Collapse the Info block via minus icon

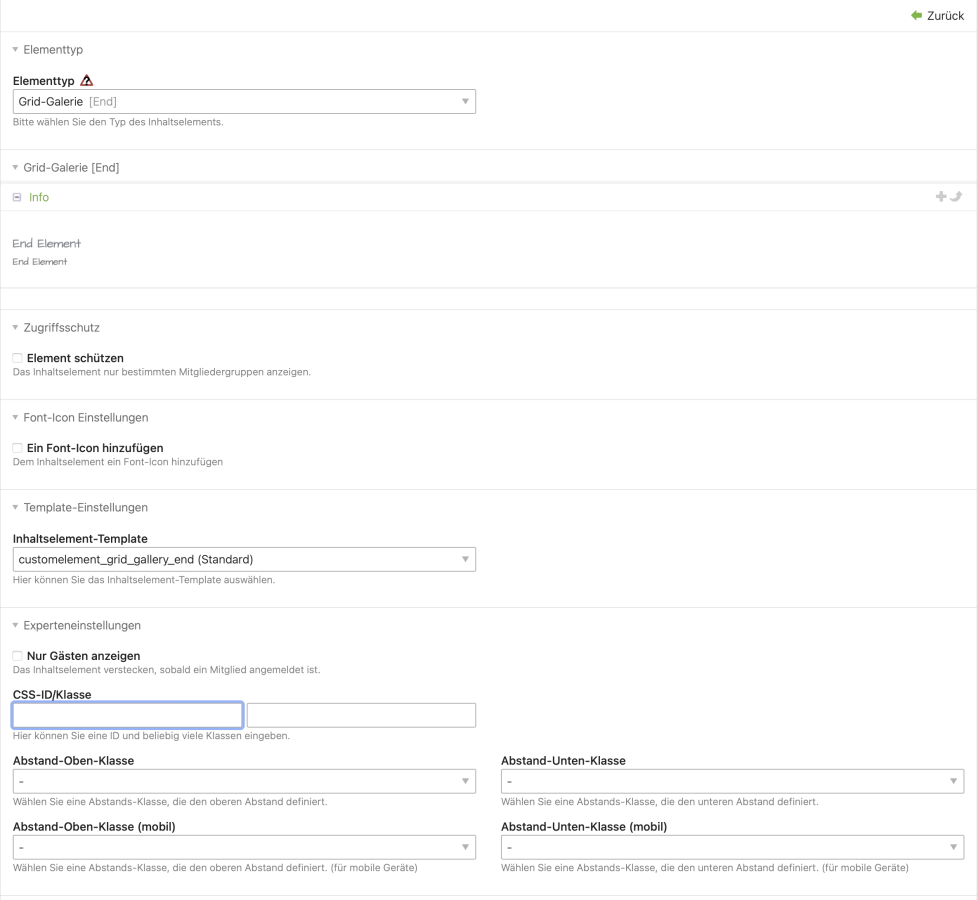tap(17, 198)
